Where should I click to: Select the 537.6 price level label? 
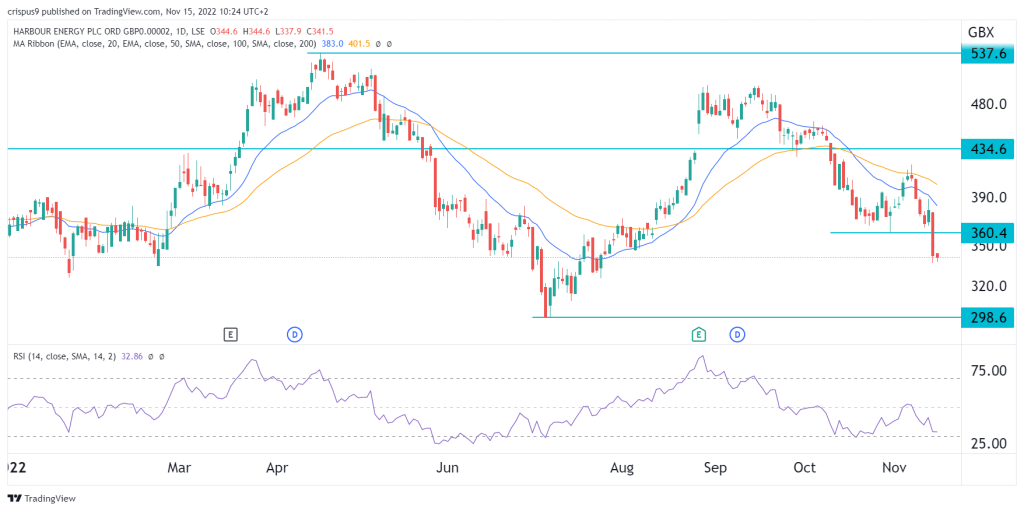coord(986,54)
